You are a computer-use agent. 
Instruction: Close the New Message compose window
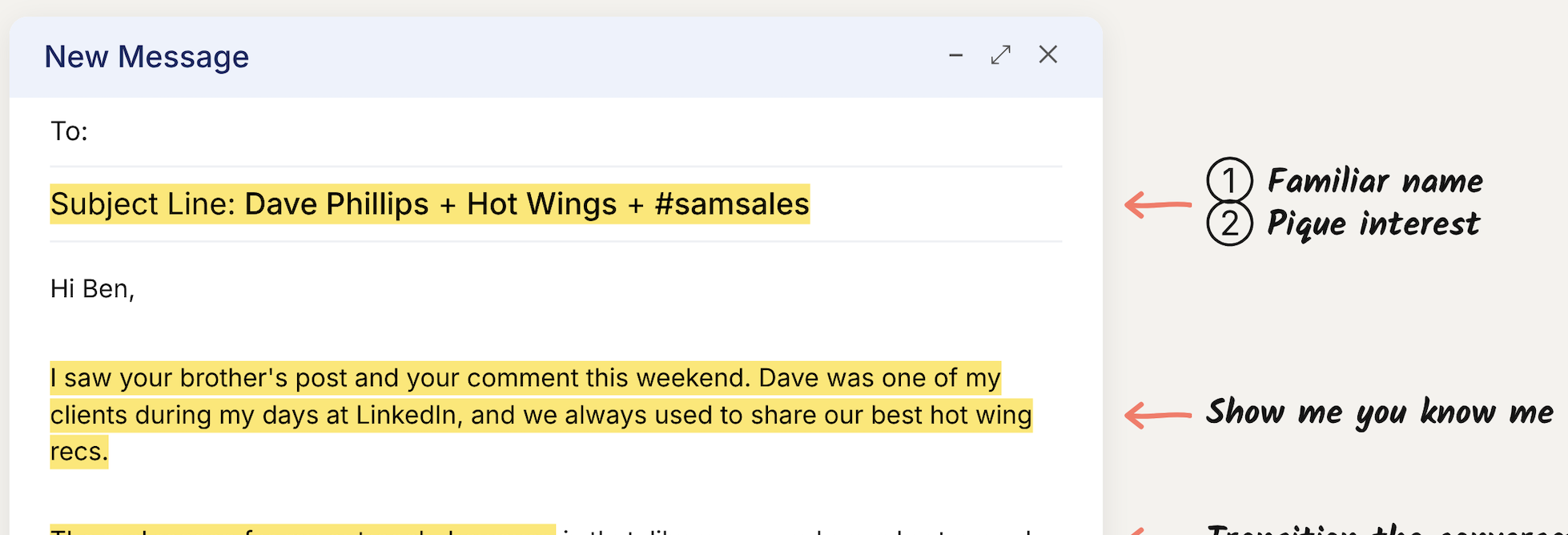(x=1048, y=54)
